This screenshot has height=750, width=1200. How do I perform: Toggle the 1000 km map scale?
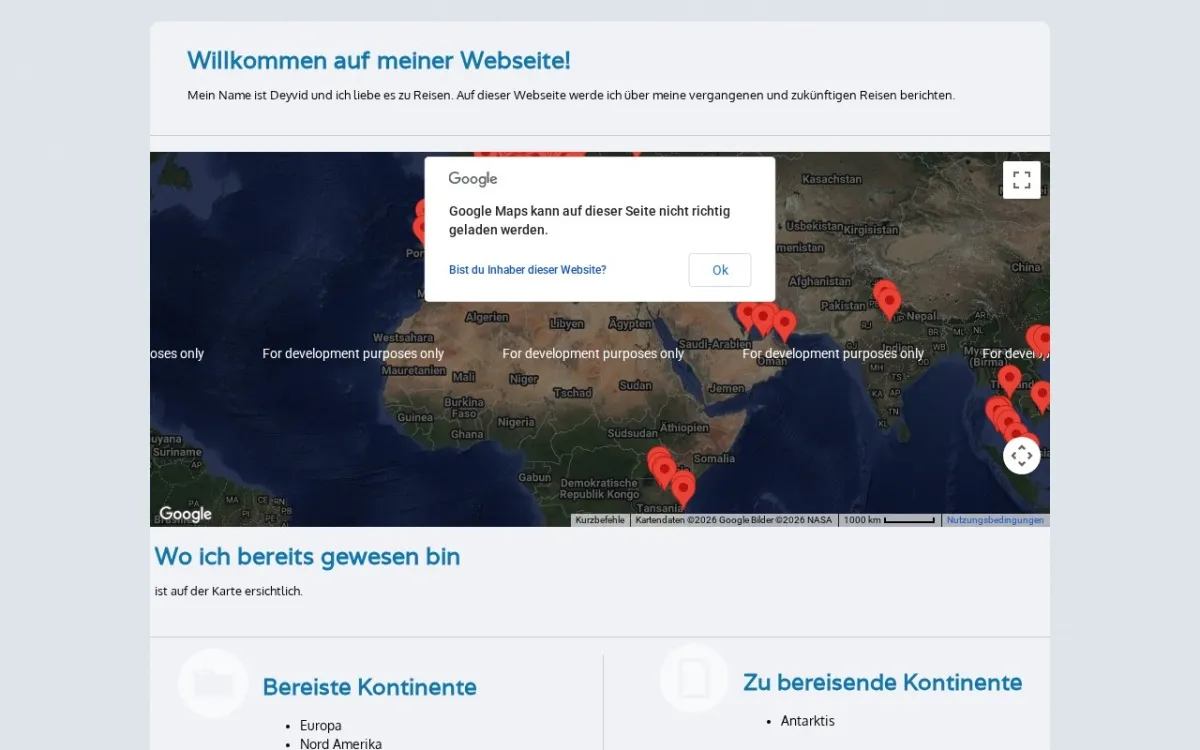[889, 520]
